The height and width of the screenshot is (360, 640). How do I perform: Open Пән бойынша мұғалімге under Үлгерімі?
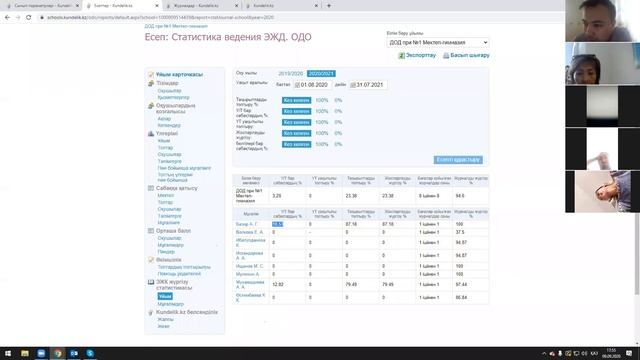coord(184,168)
